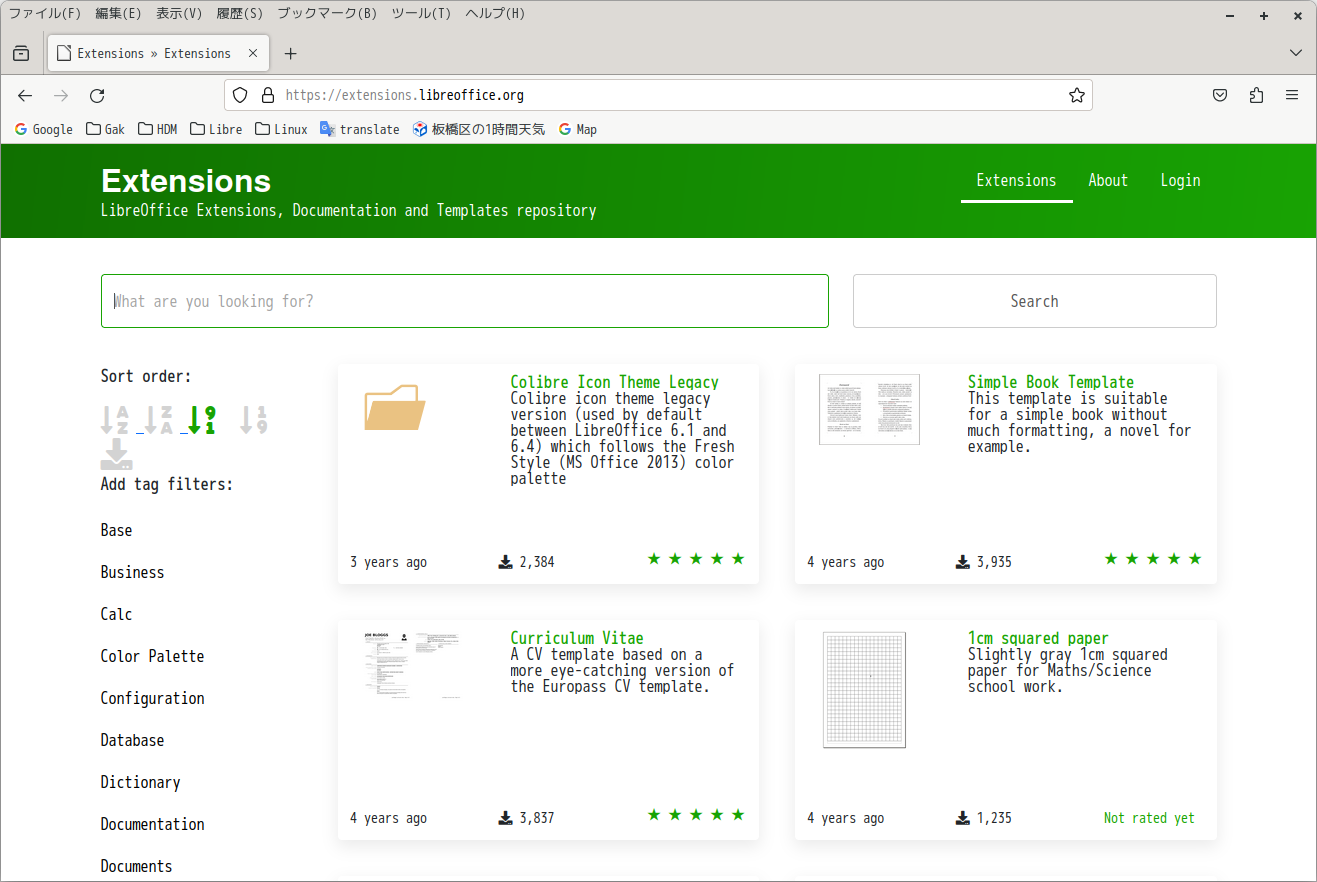This screenshot has height=882, width=1317.
Task: Click the Search button
Action: (1034, 301)
